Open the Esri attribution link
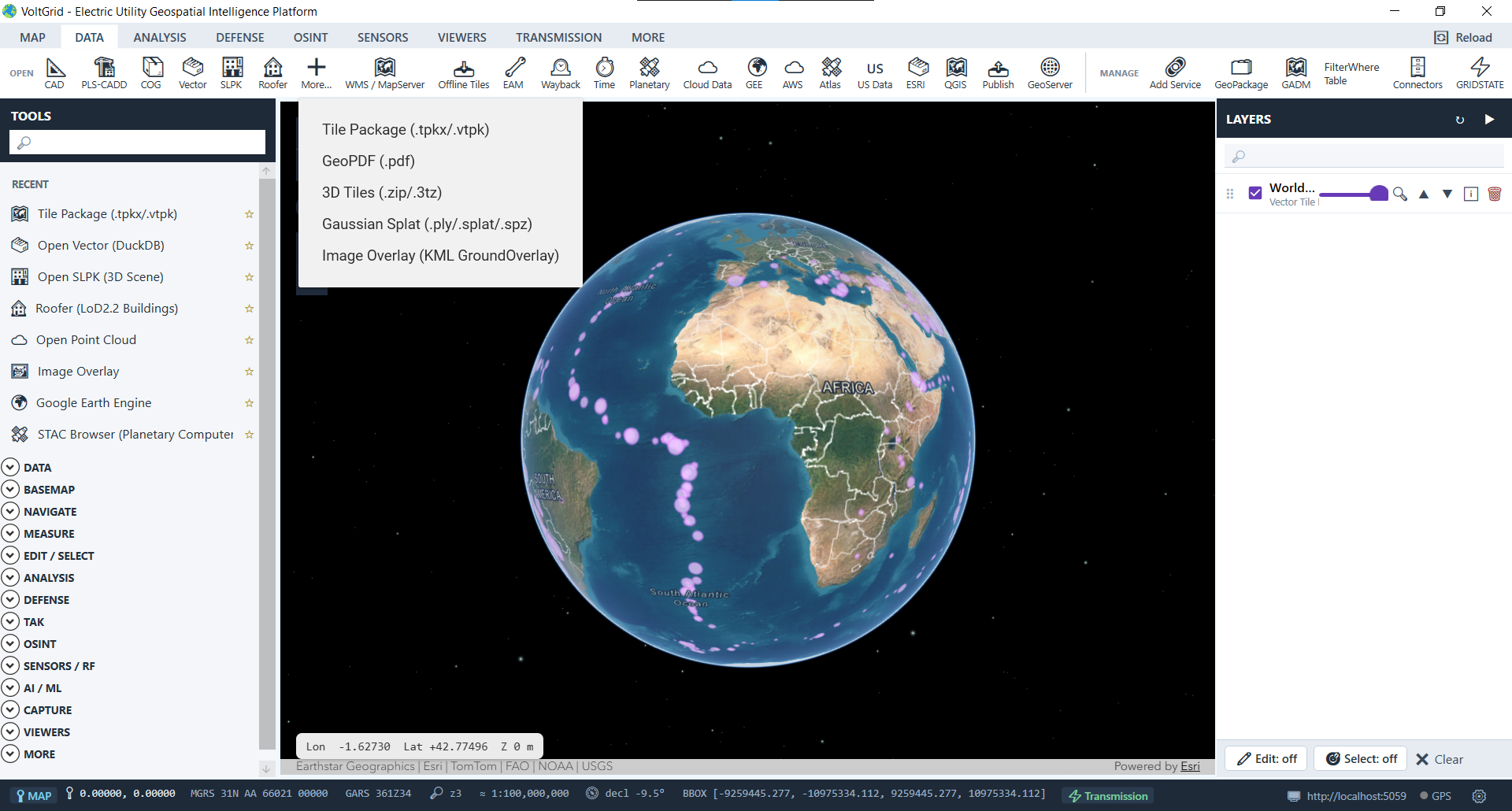 click(x=1190, y=766)
